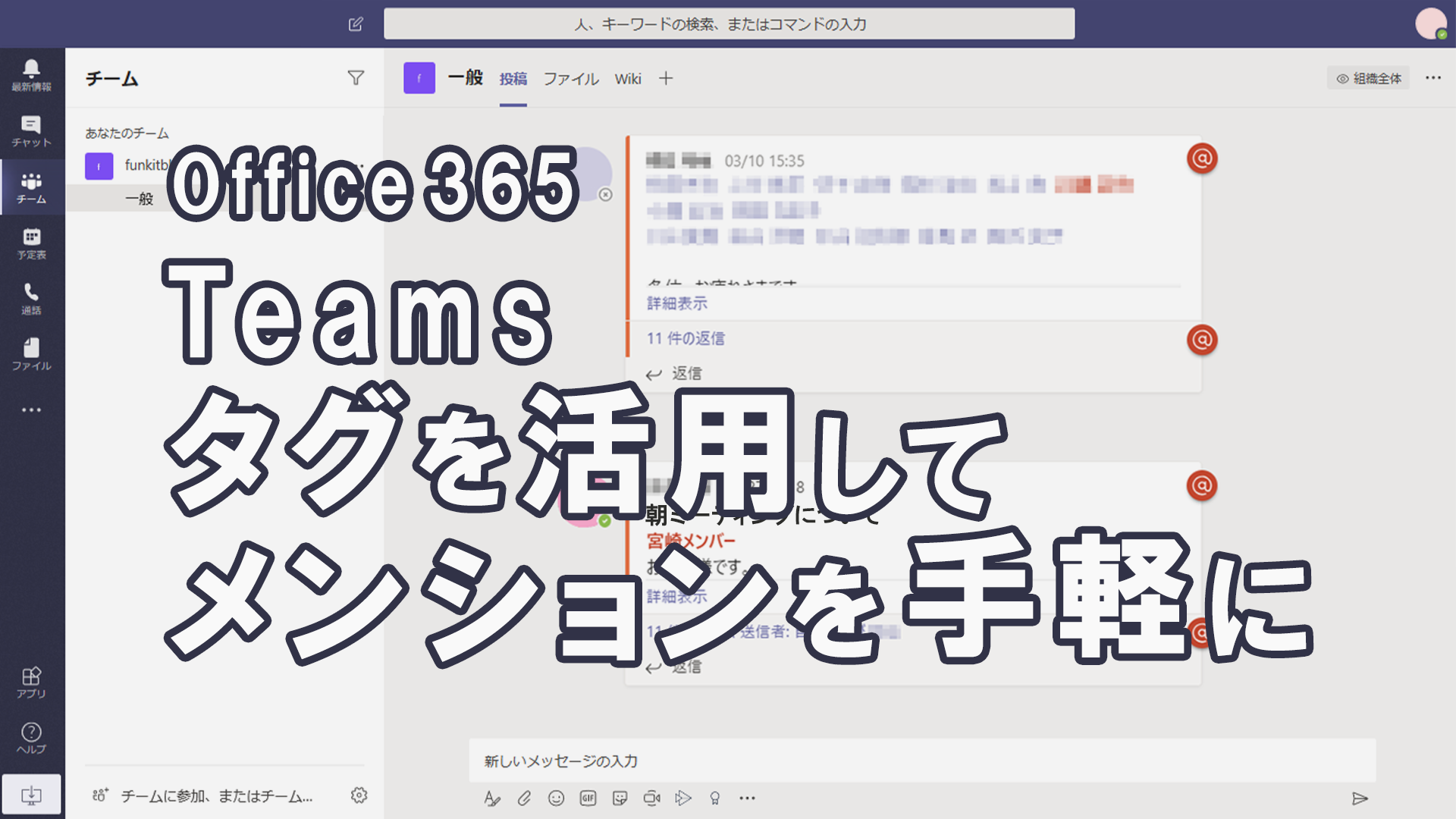Click the profile avatar at top right
The image size is (1456, 819).
(1431, 24)
